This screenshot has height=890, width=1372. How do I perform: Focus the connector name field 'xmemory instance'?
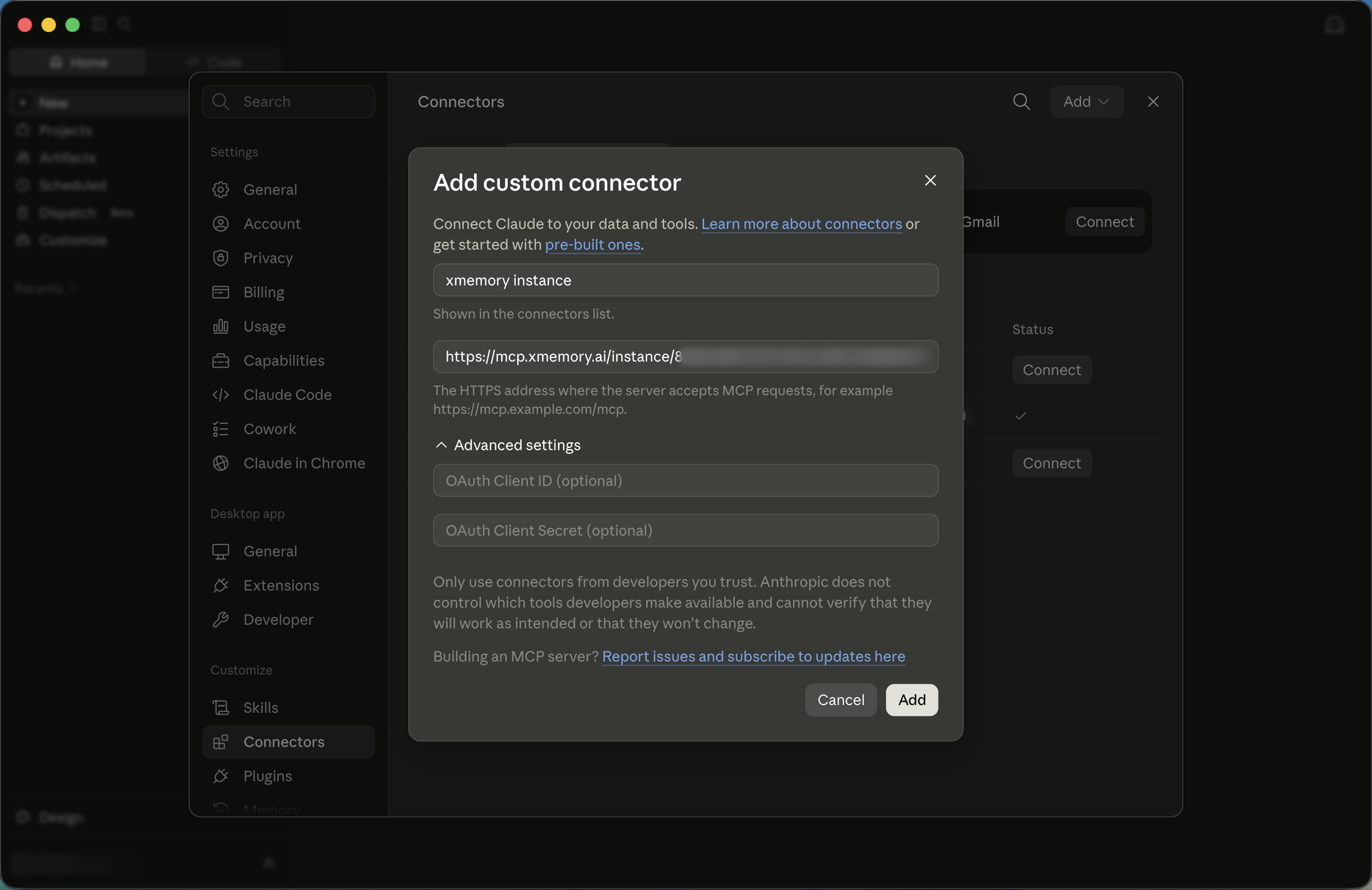click(x=685, y=280)
